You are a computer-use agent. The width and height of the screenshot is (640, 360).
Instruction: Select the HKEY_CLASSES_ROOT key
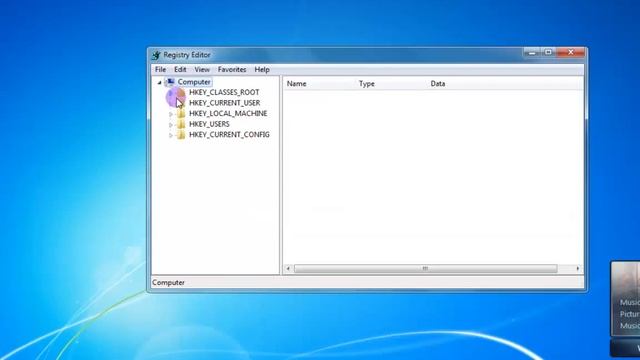224,92
